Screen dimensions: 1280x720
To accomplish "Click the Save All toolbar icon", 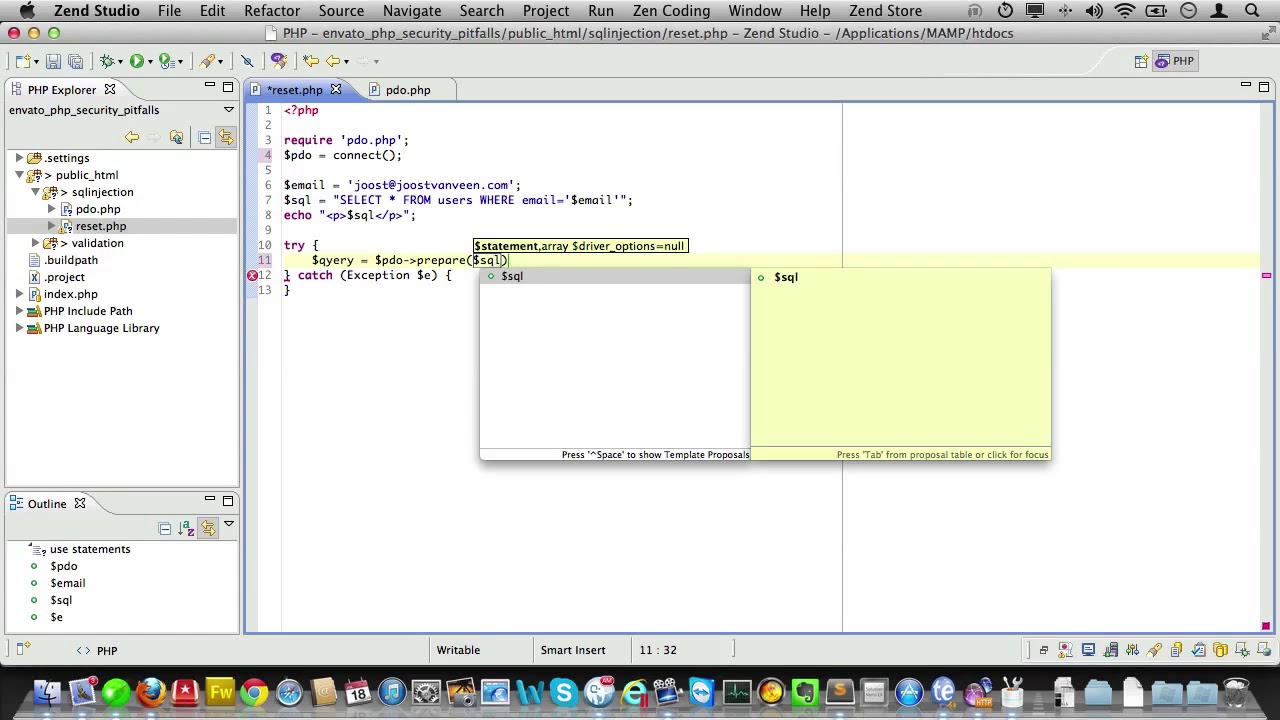I will [75, 61].
